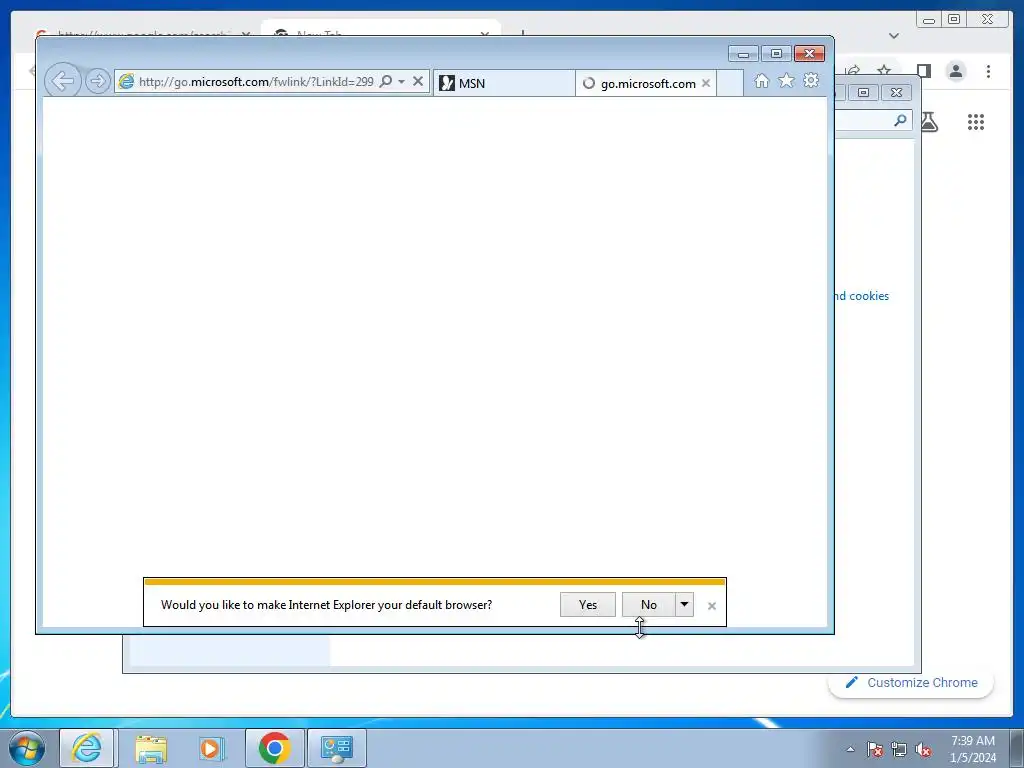
Task: Expand the dropdown arrow beside No
Action: click(x=684, y=605)
